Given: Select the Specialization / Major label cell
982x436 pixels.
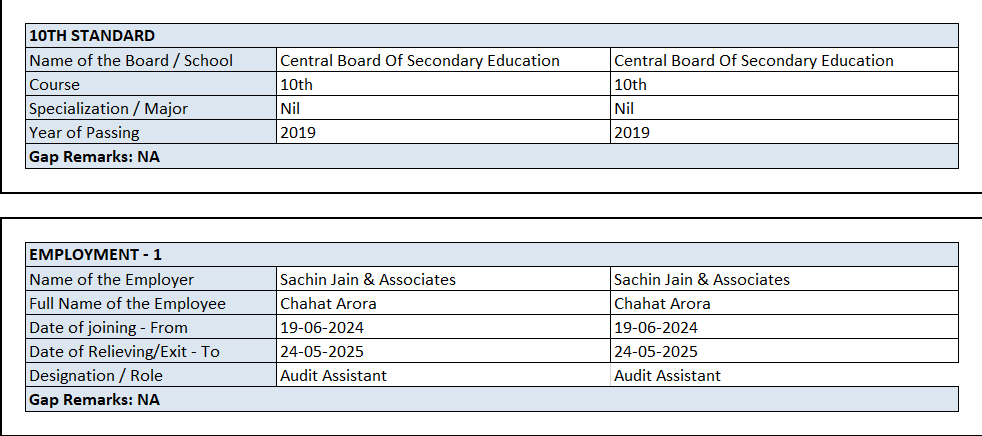Looking at the screenshot, I should click(109, 108).
